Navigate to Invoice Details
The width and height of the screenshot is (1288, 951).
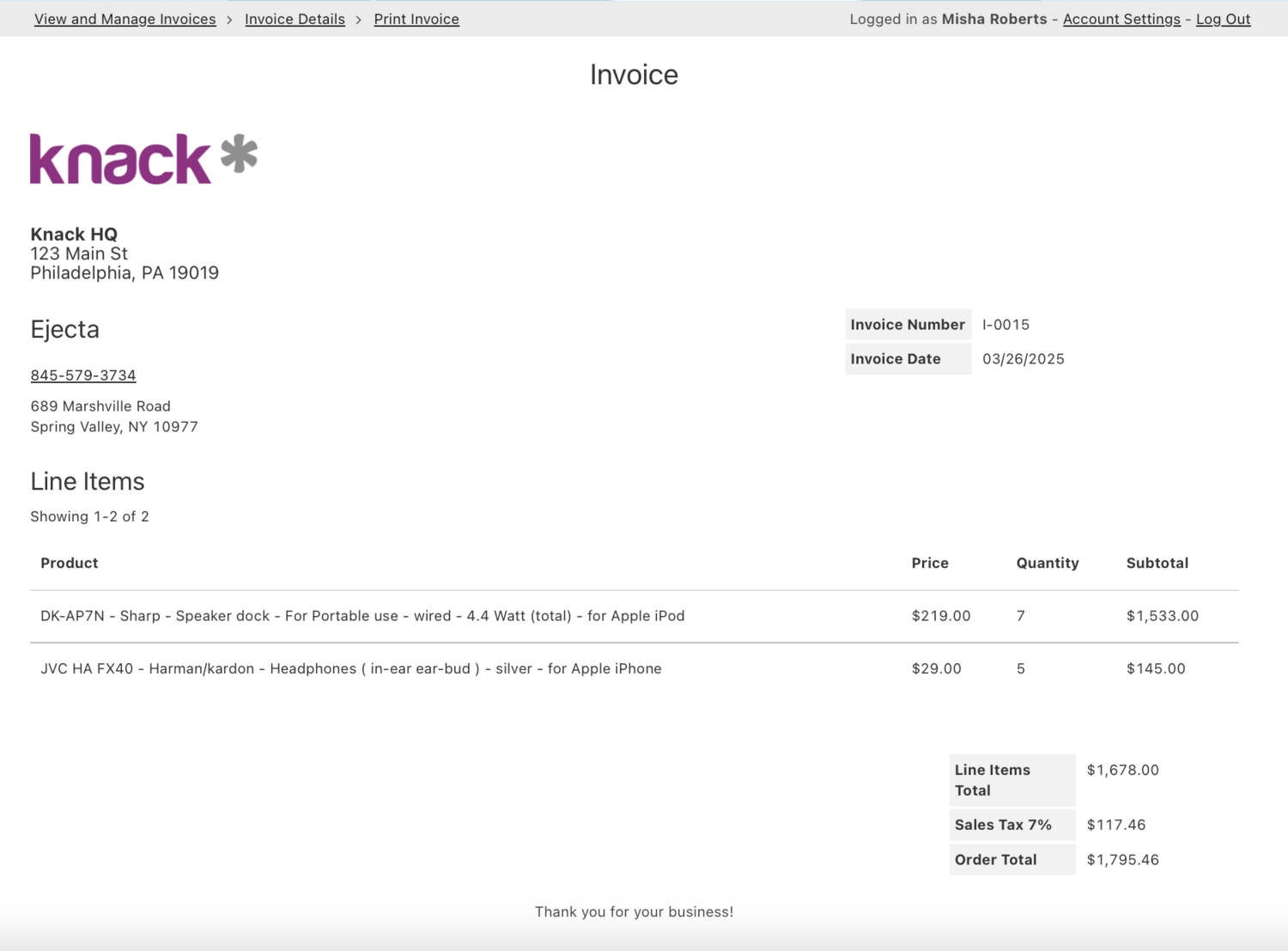(295, 19)
